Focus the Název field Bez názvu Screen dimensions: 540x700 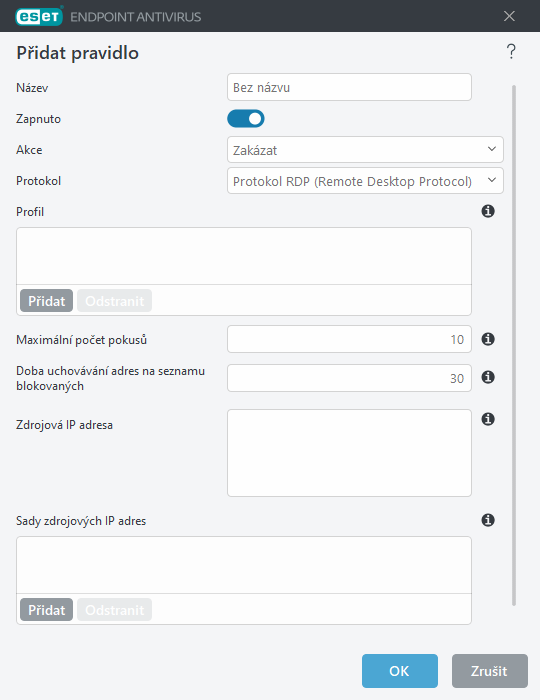(349, 87)
